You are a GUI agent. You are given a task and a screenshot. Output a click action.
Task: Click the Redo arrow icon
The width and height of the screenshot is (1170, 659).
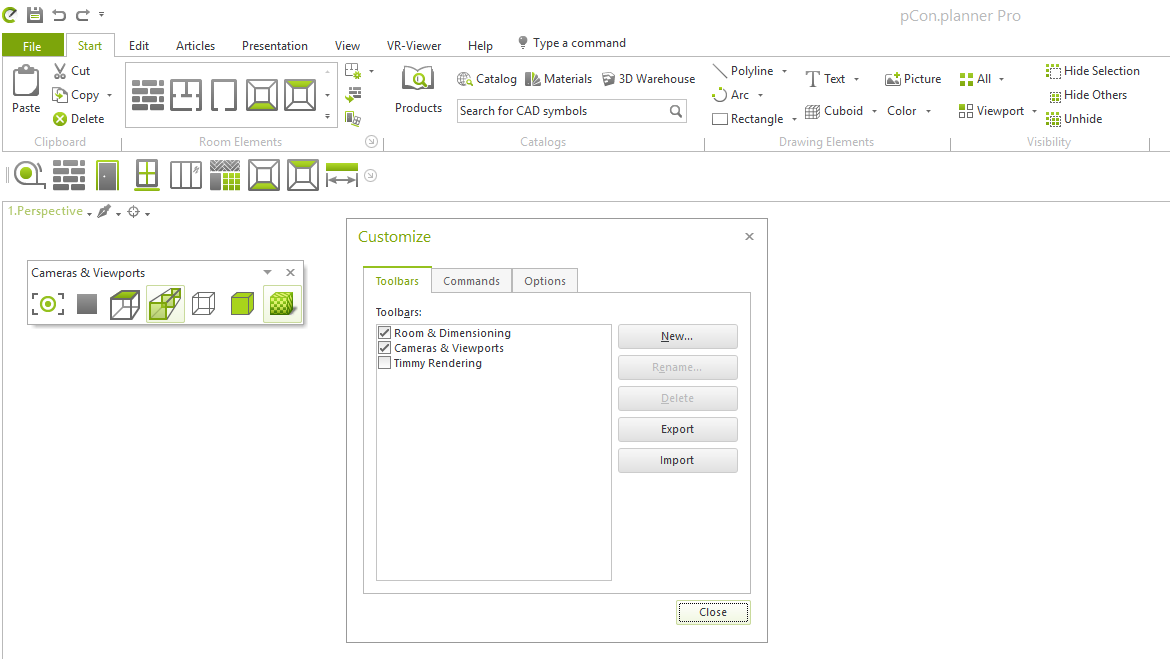[82, 14]
